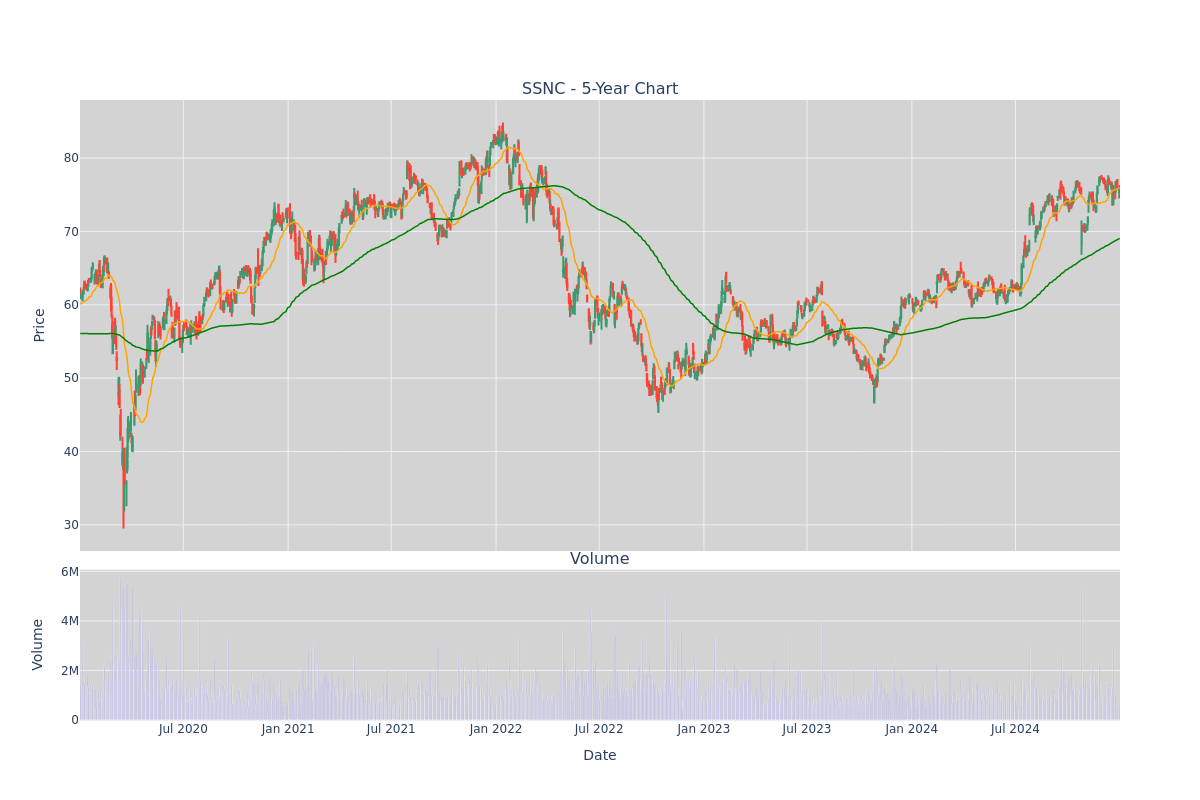Click the price tick label "80"
1200x800 pixels.
click(x=71, y=158)
